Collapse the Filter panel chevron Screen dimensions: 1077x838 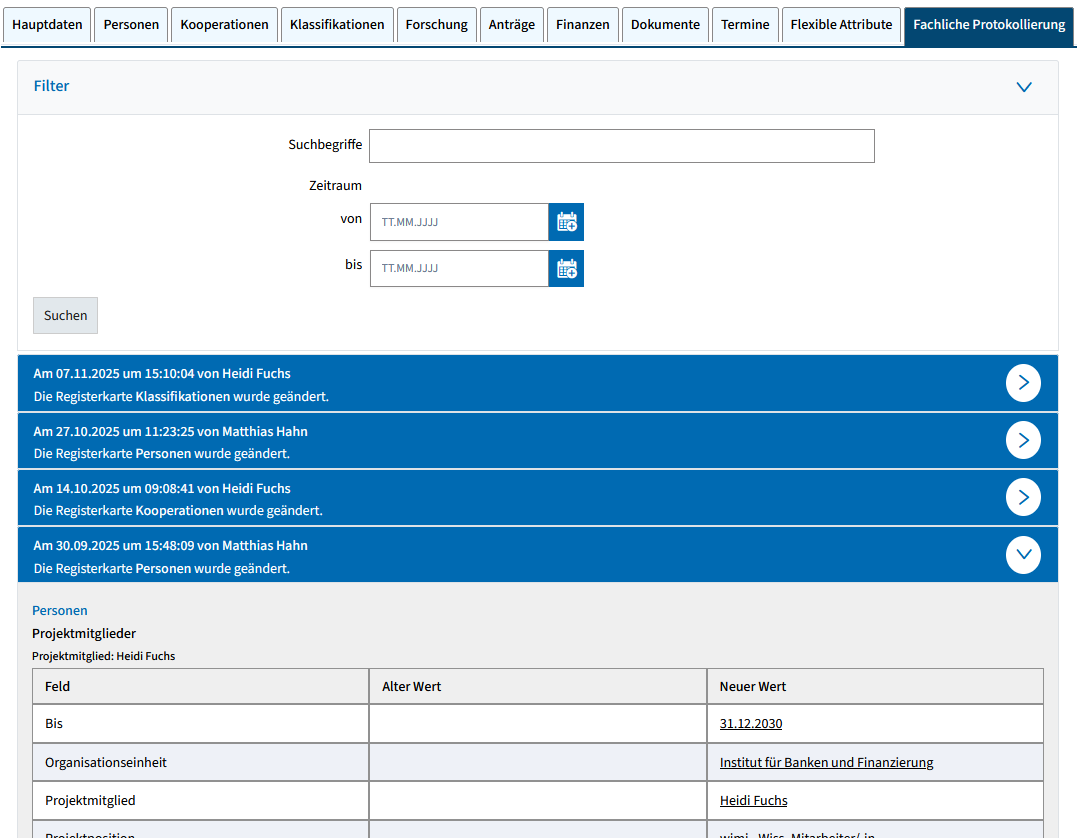[1023, 87]
